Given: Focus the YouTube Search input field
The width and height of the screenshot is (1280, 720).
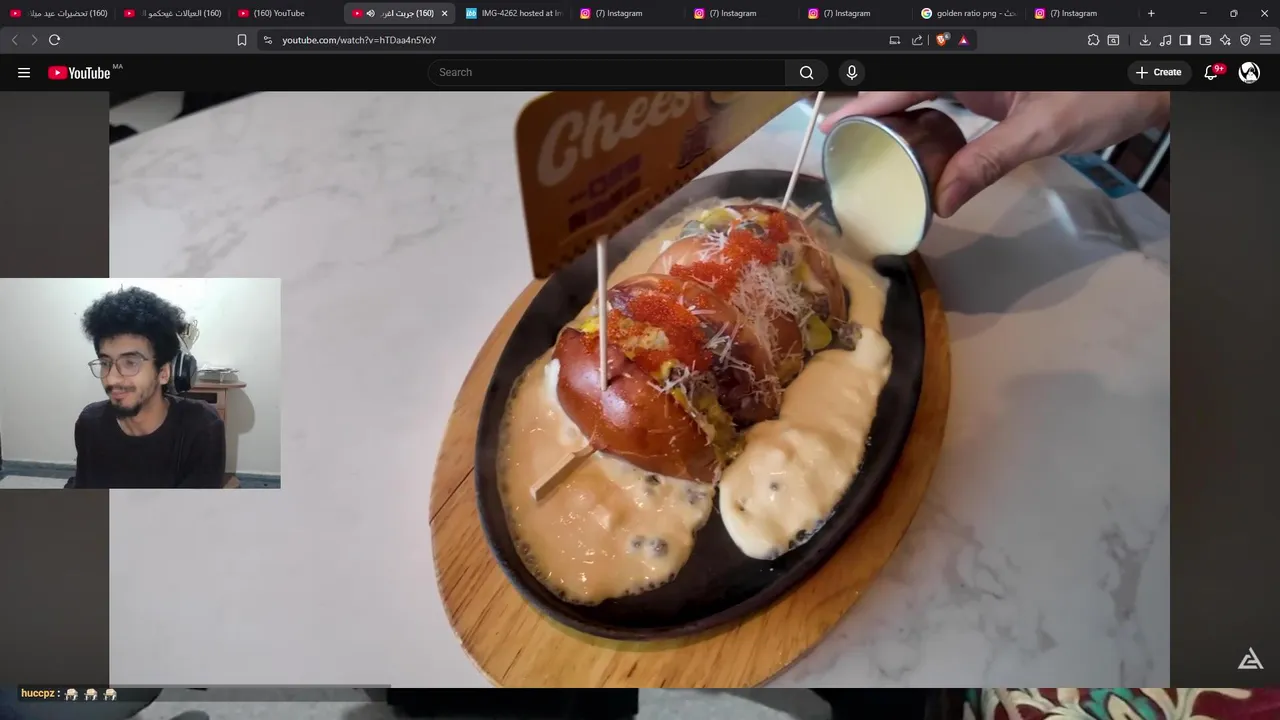Looking at the screenshot, I should [607, 72].
